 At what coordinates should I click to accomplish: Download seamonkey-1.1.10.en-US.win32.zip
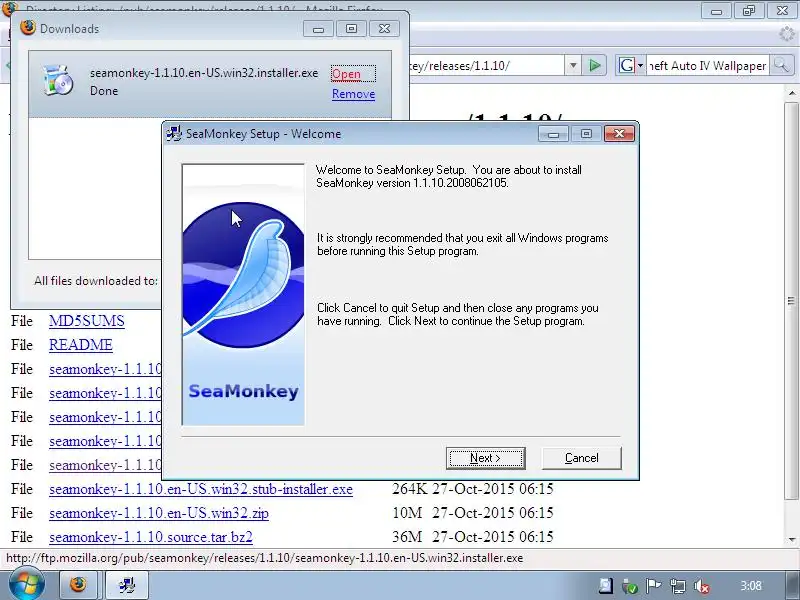tap(159, 513)
